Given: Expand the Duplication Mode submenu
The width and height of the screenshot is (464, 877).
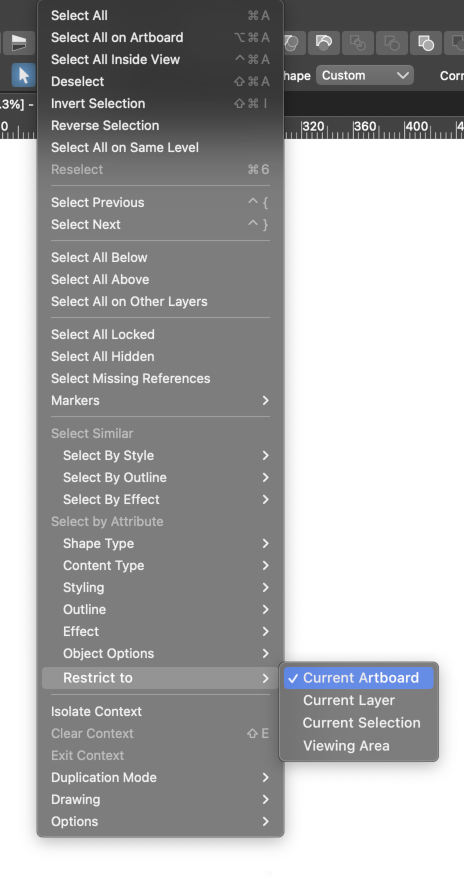Looking at the screenshot, I should pyautogui.click(x=160, y=777).
